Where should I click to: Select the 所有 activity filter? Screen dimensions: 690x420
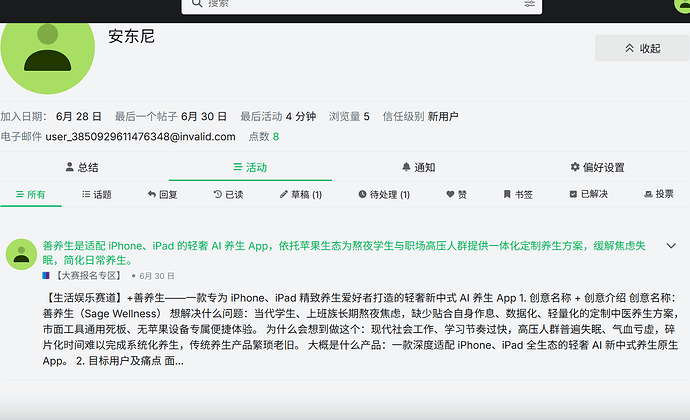(x=30, y=194)
